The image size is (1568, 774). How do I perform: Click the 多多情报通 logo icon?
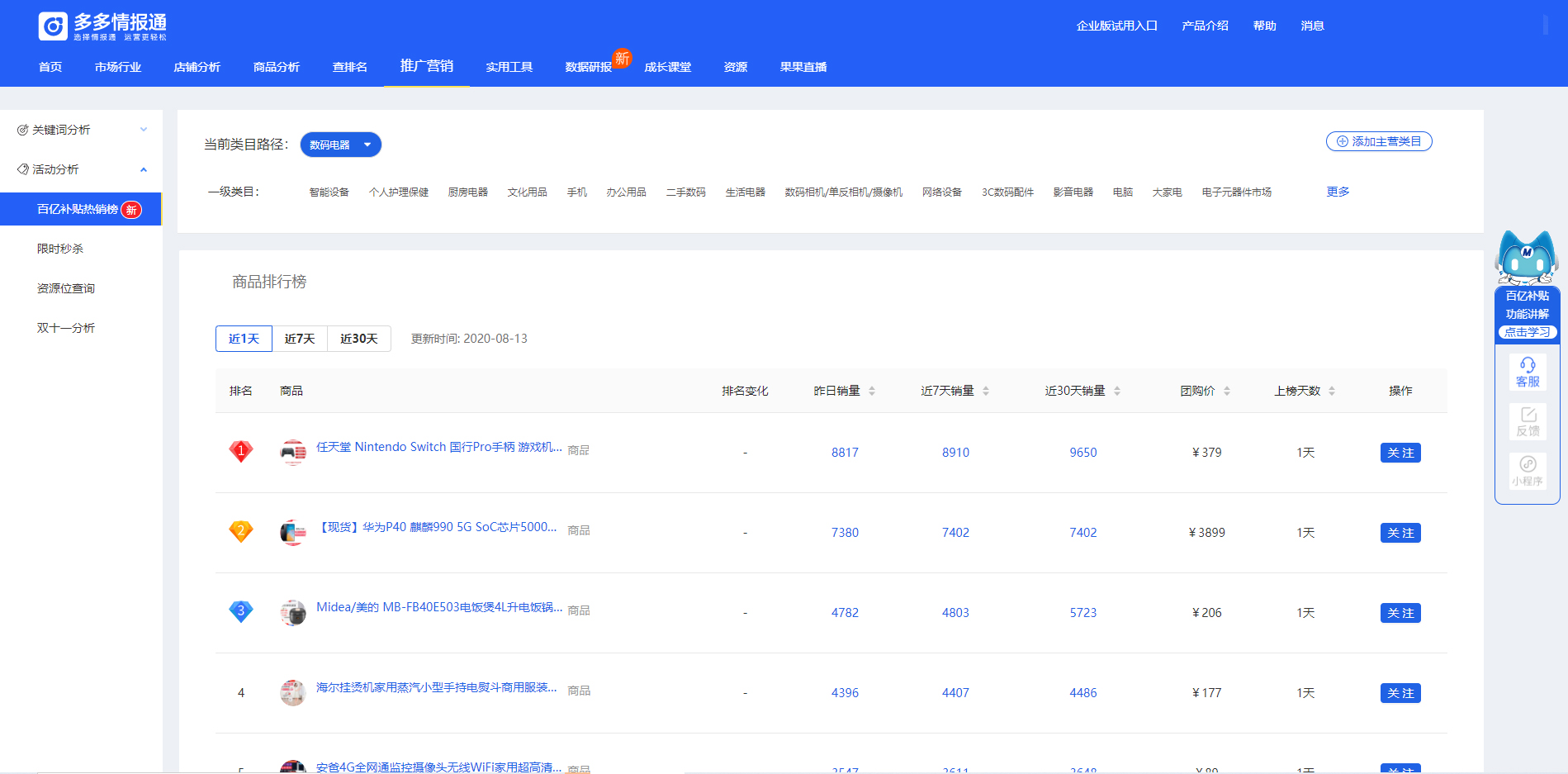(53, 26)
